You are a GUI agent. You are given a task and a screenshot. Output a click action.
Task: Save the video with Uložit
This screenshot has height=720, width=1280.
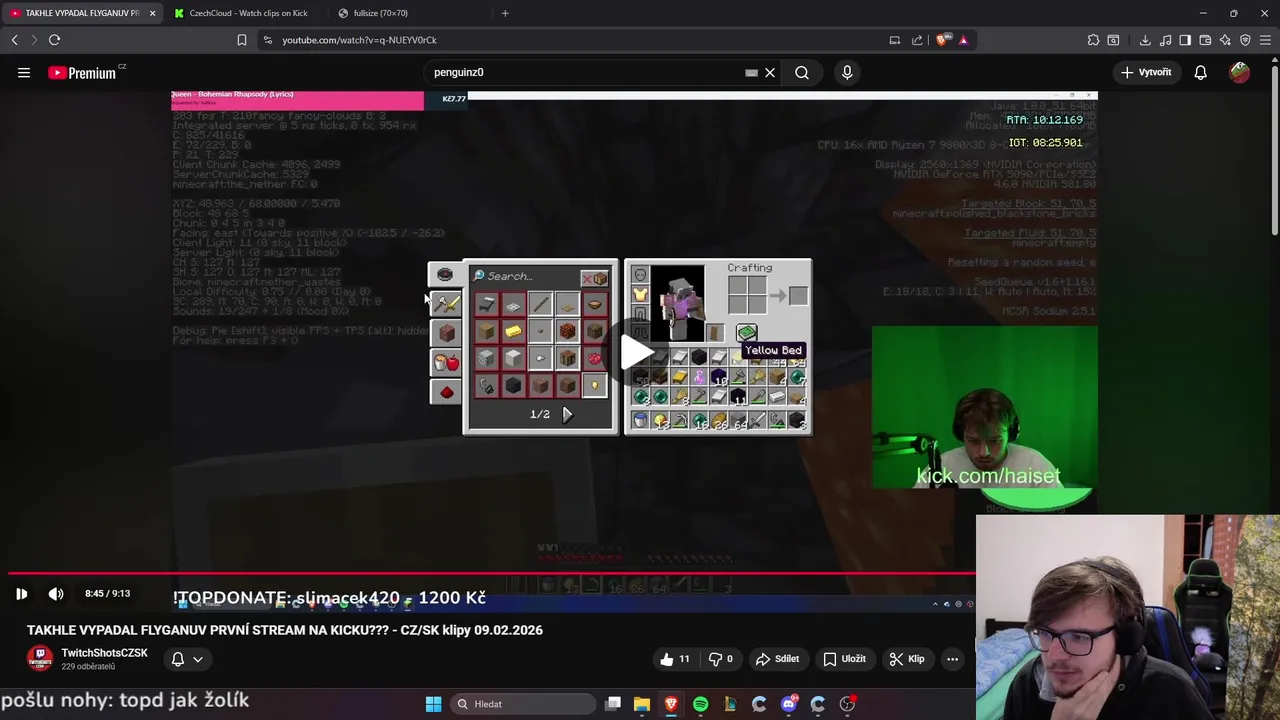[844, 659]
